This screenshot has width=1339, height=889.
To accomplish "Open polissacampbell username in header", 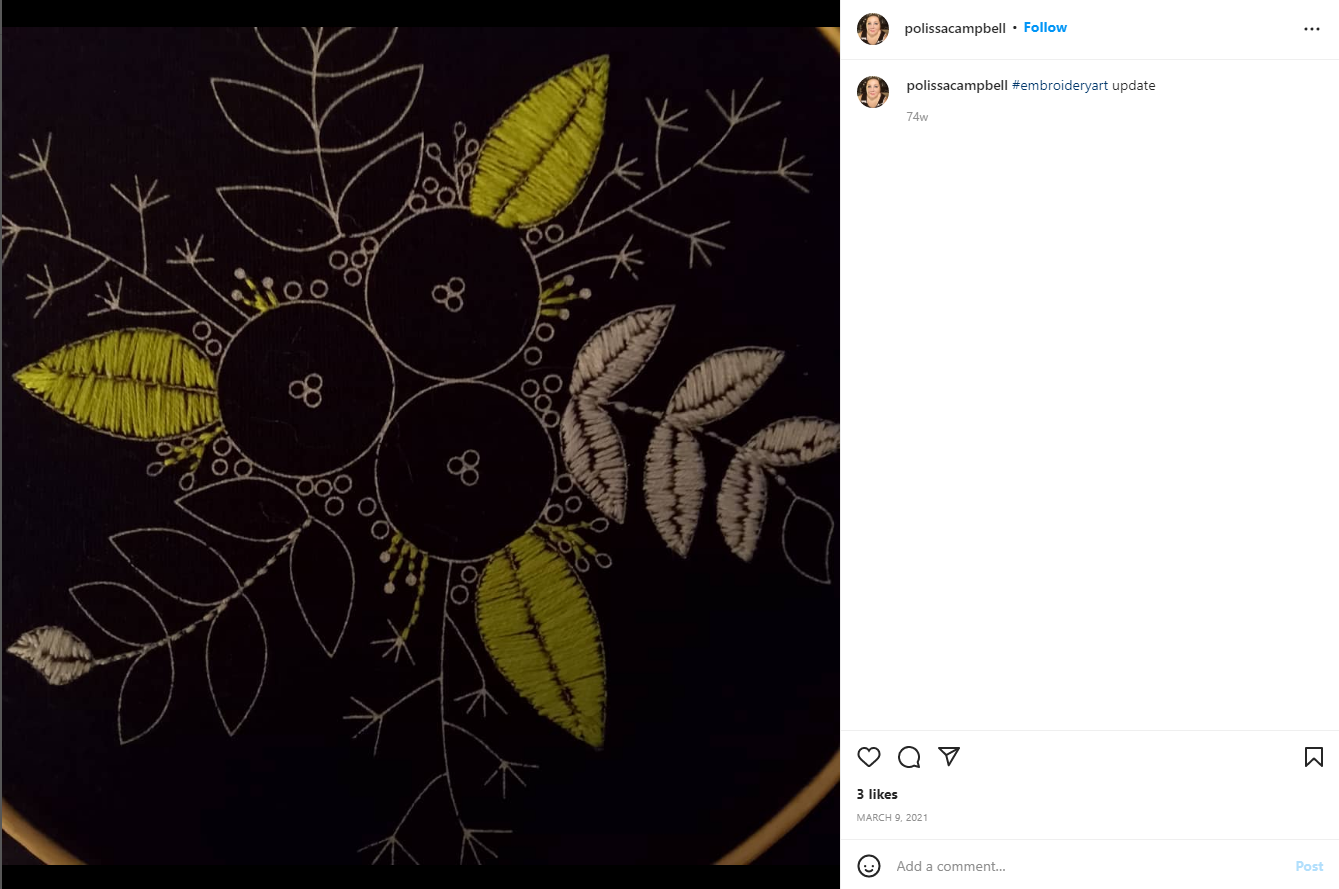I will click(955, 28).
